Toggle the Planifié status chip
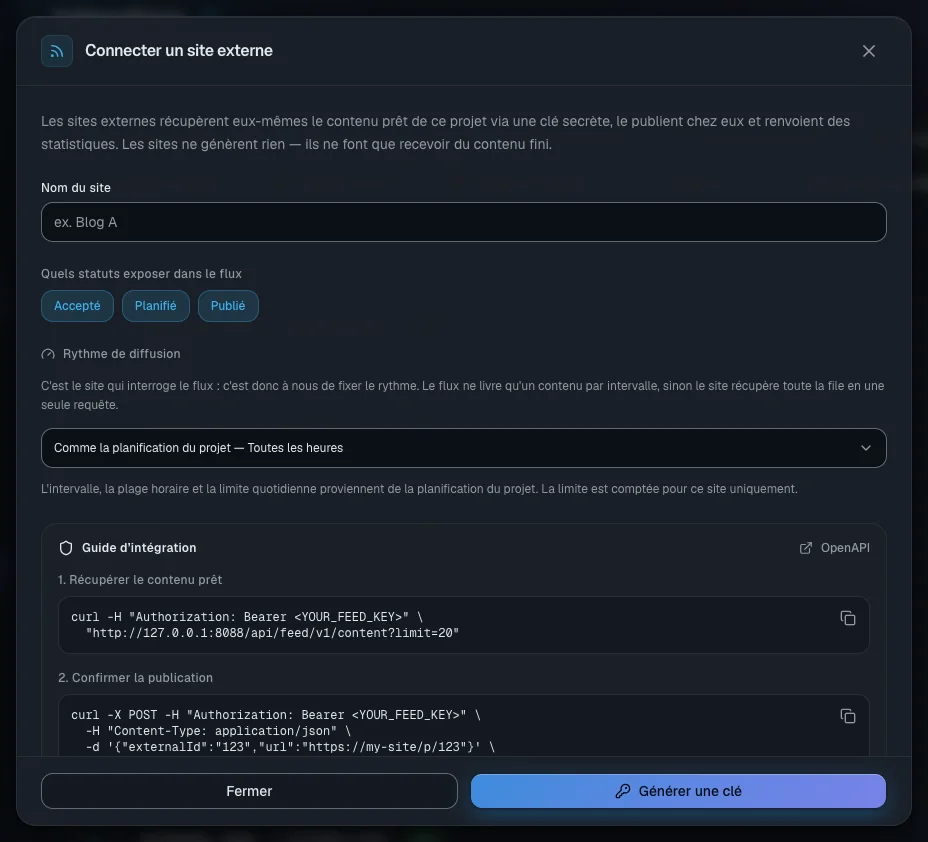 click(156, 306)
